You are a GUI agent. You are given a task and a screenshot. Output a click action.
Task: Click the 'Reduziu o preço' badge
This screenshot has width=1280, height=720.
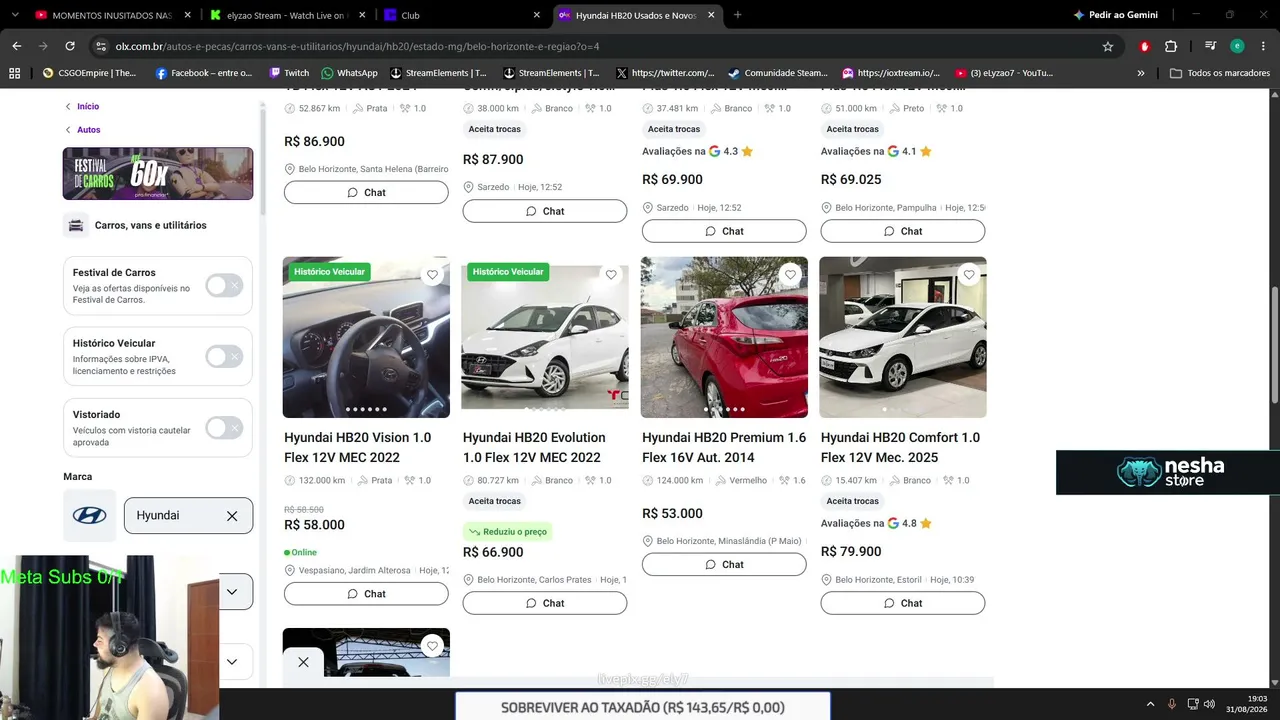tap(508, 532)
